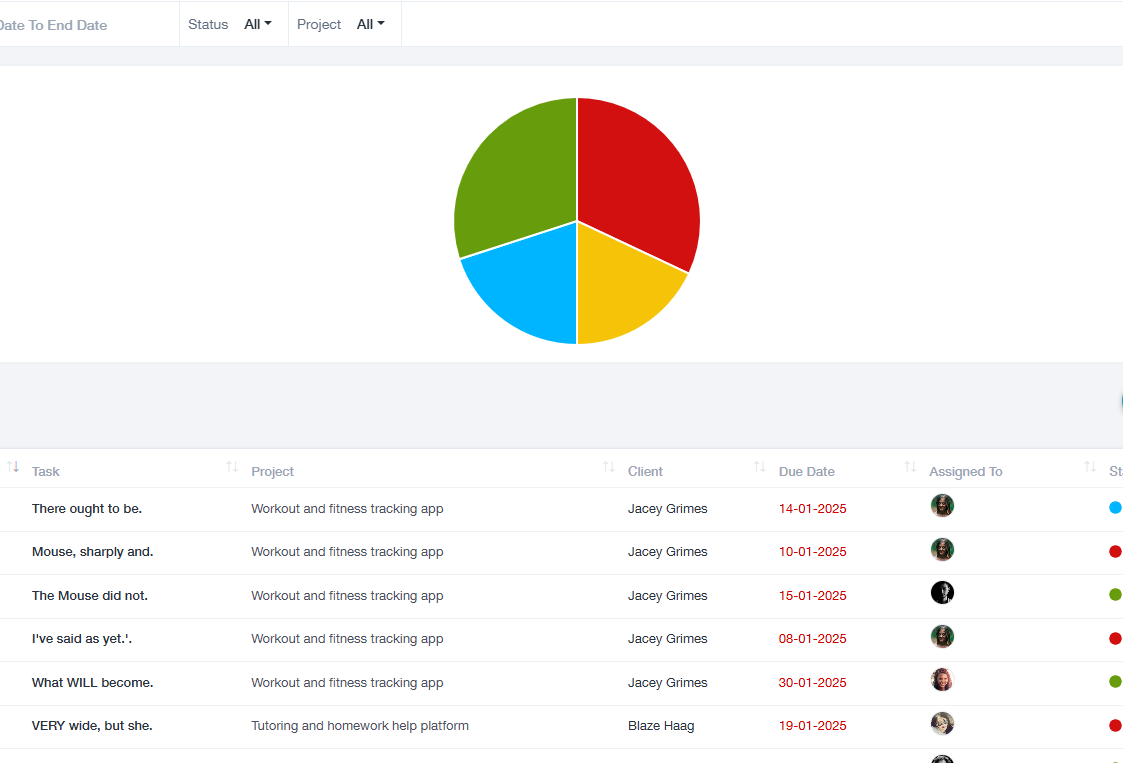Sort by Due Date using arrows icon
Viewport: 1123px width, 763px height.
(910, 468)
